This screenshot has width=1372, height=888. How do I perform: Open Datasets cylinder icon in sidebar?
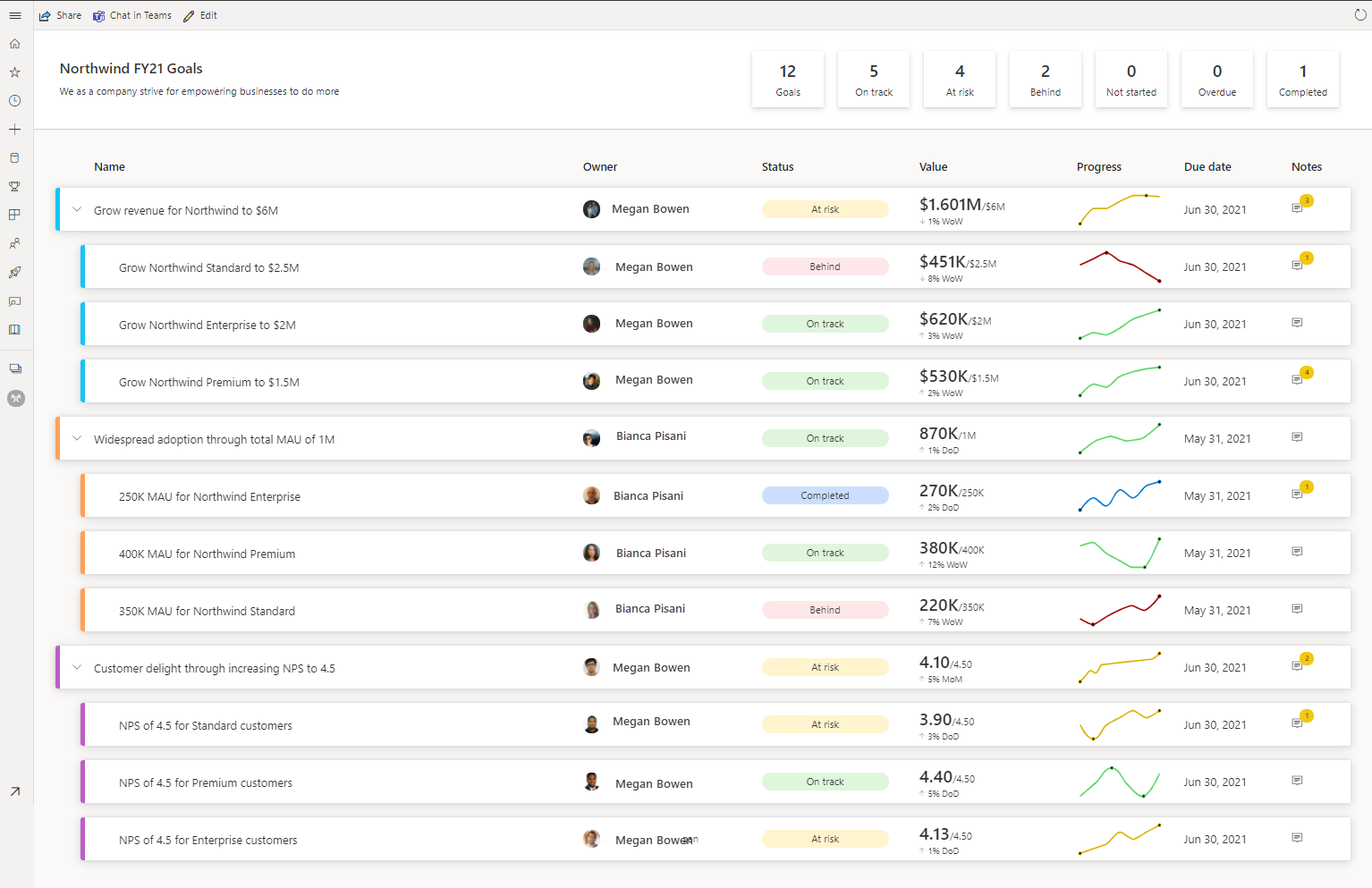15,158
